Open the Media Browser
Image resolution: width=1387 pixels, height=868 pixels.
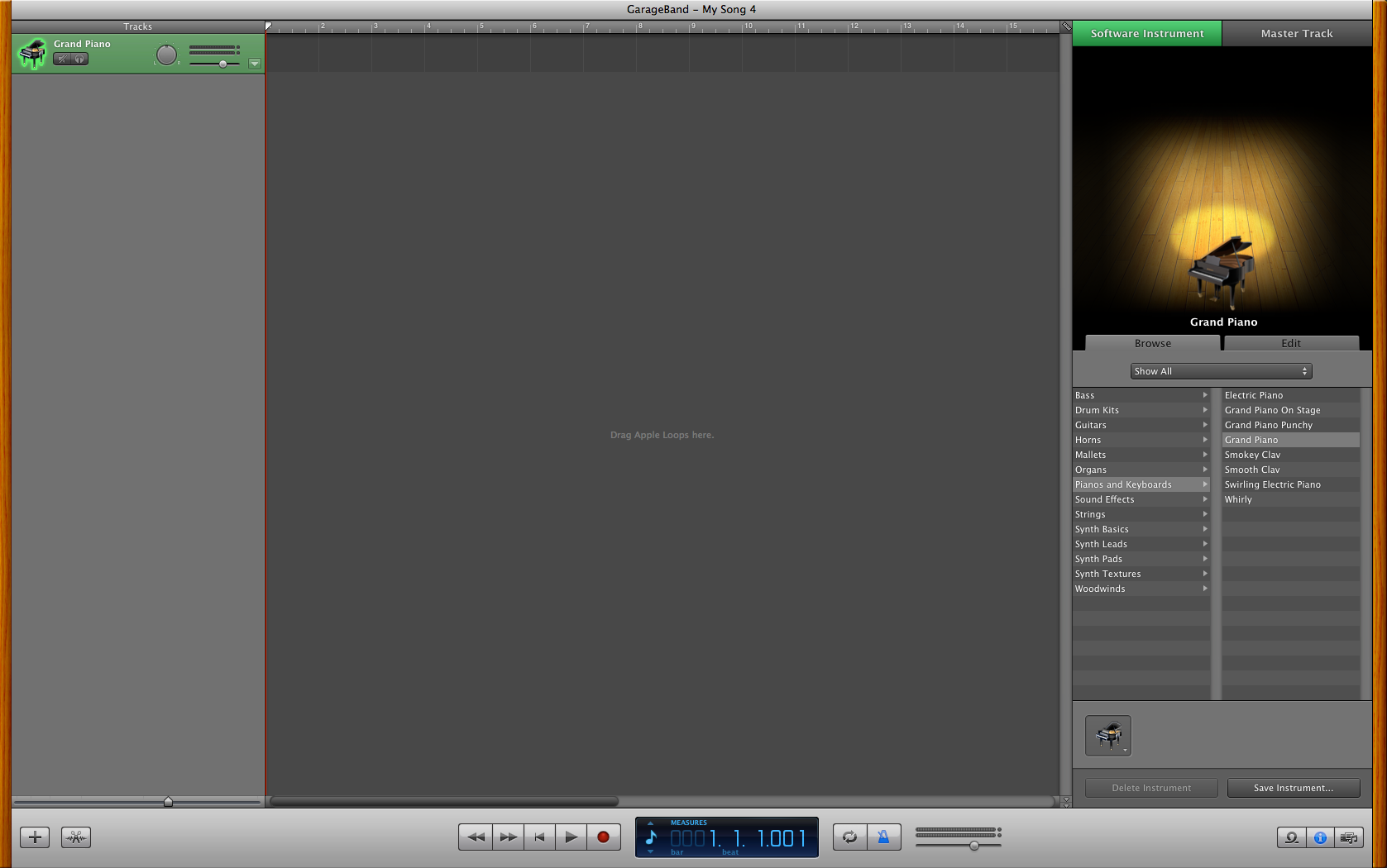point(1349,837)
